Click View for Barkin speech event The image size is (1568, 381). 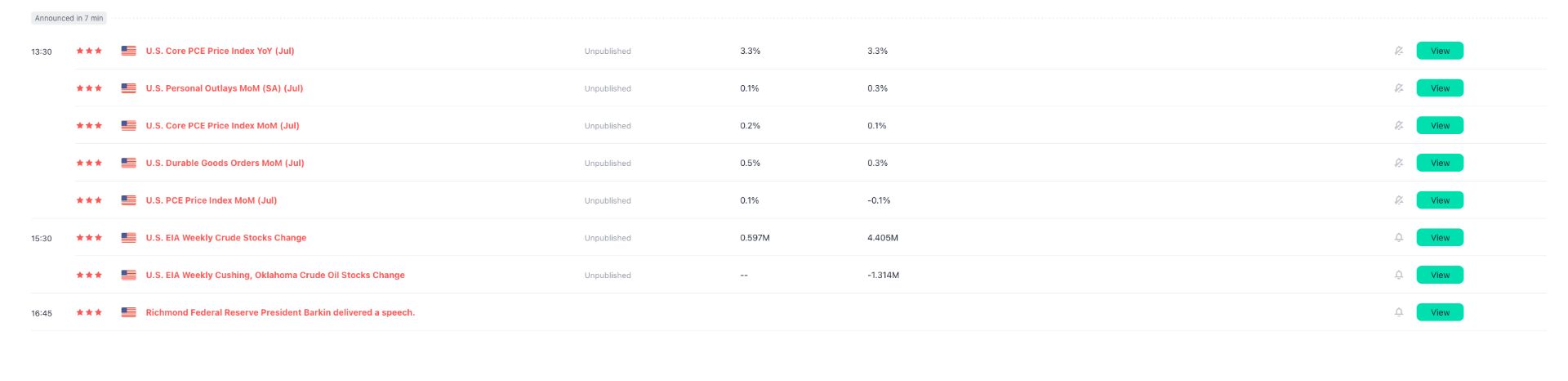[x=1440, y=312]
